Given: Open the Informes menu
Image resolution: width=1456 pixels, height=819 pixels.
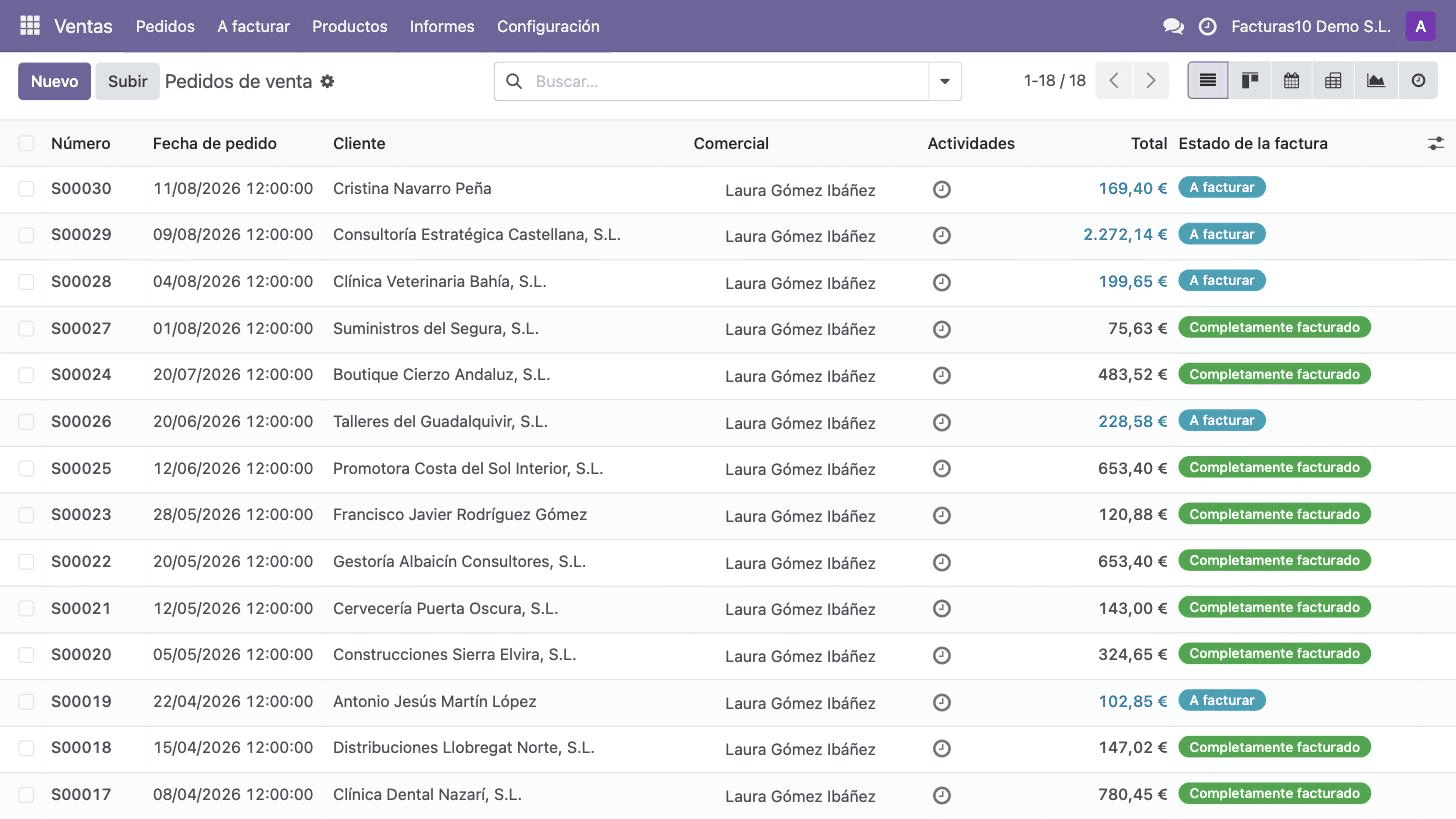Looking at the screenshot, I should (442, 27).
